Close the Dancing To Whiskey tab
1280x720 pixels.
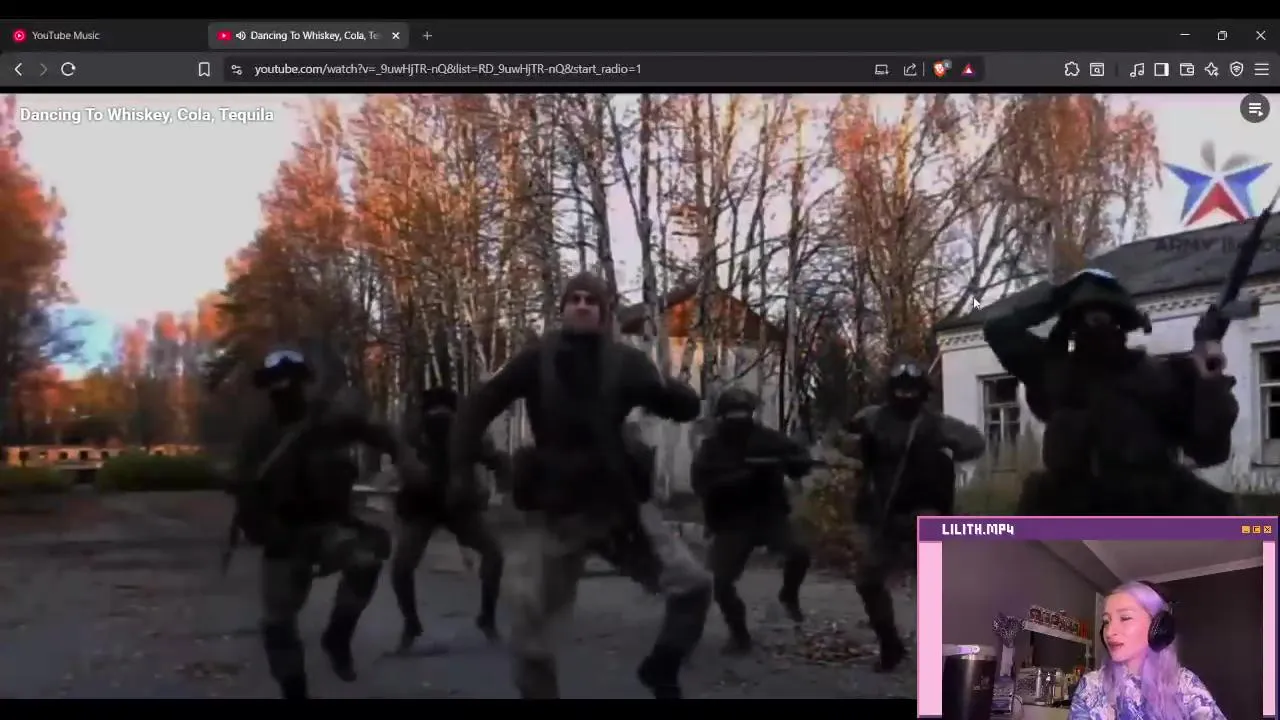pos(395,35)
